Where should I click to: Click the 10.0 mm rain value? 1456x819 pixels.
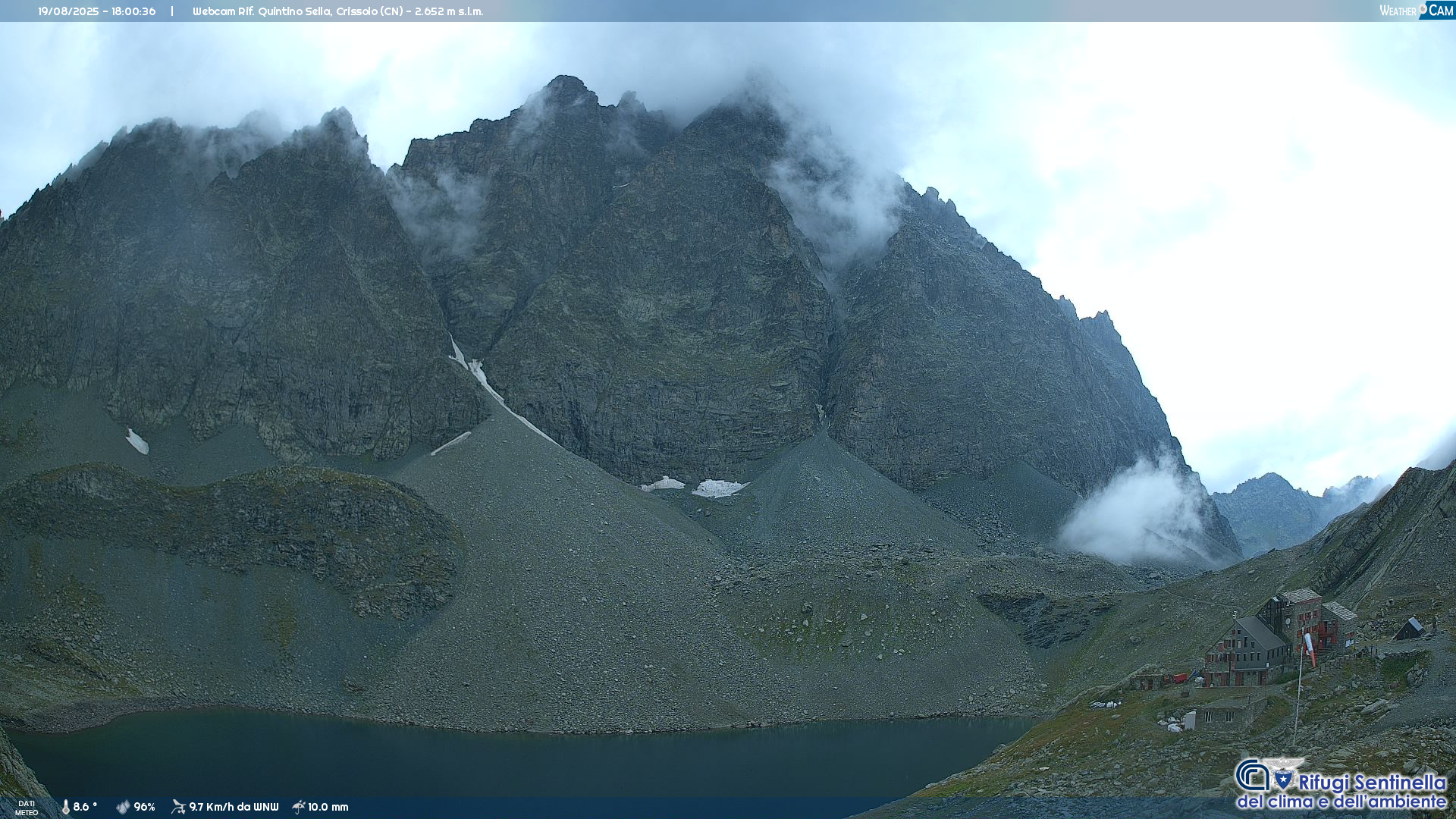coord(328,807)
